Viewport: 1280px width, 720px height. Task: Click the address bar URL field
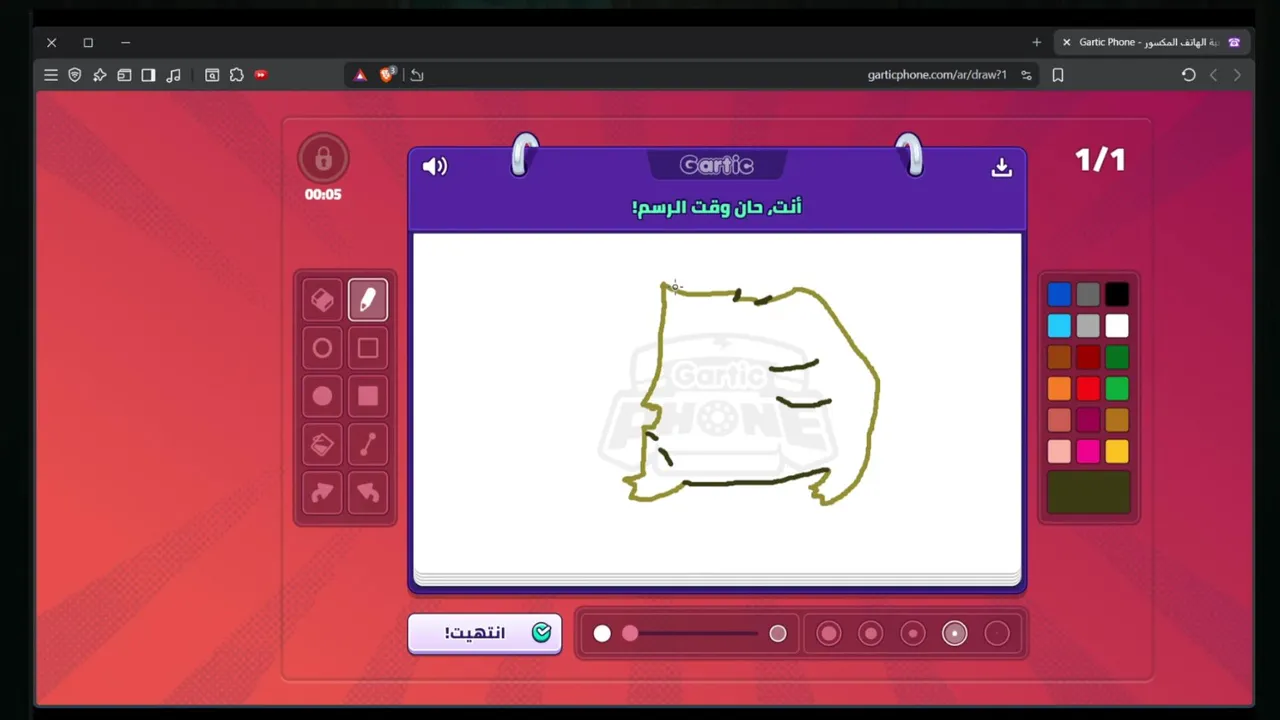(x=936, y=75)
